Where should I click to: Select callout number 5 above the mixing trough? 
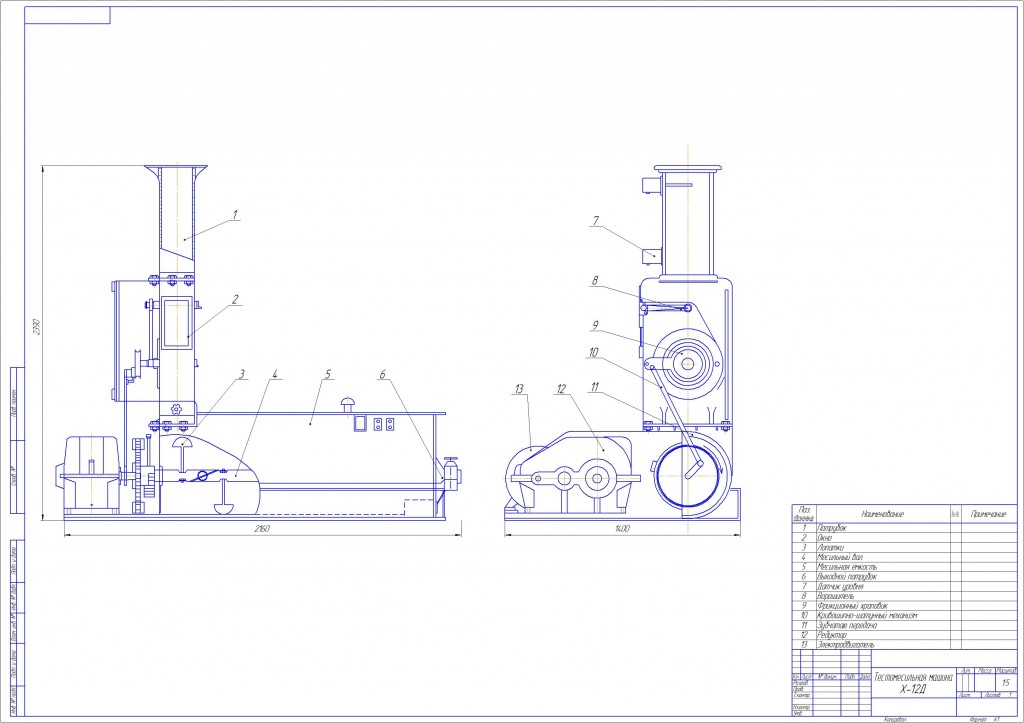click(328, 374)
